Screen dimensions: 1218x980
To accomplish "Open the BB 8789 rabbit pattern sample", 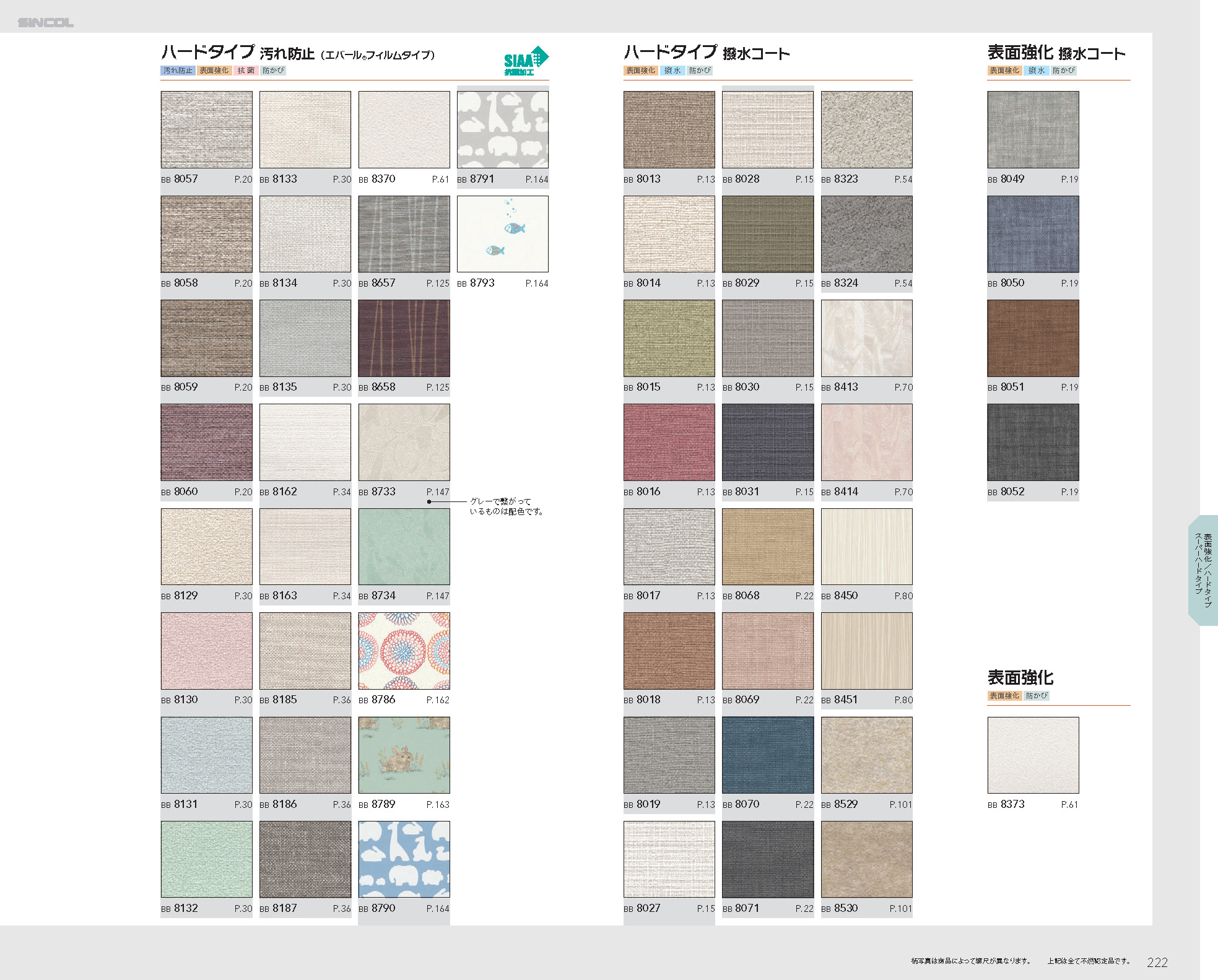I will click(404, 755).
